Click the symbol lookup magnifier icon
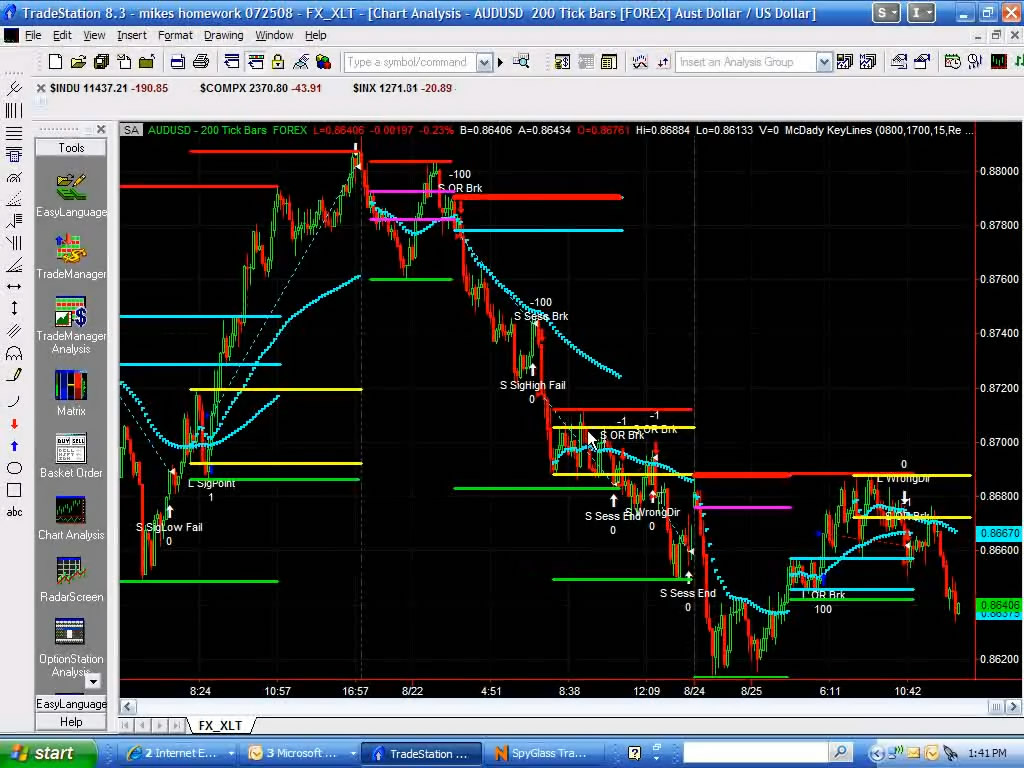Image resolution: width=1024 pixels, height=768 pixels. tap(521, 62)
